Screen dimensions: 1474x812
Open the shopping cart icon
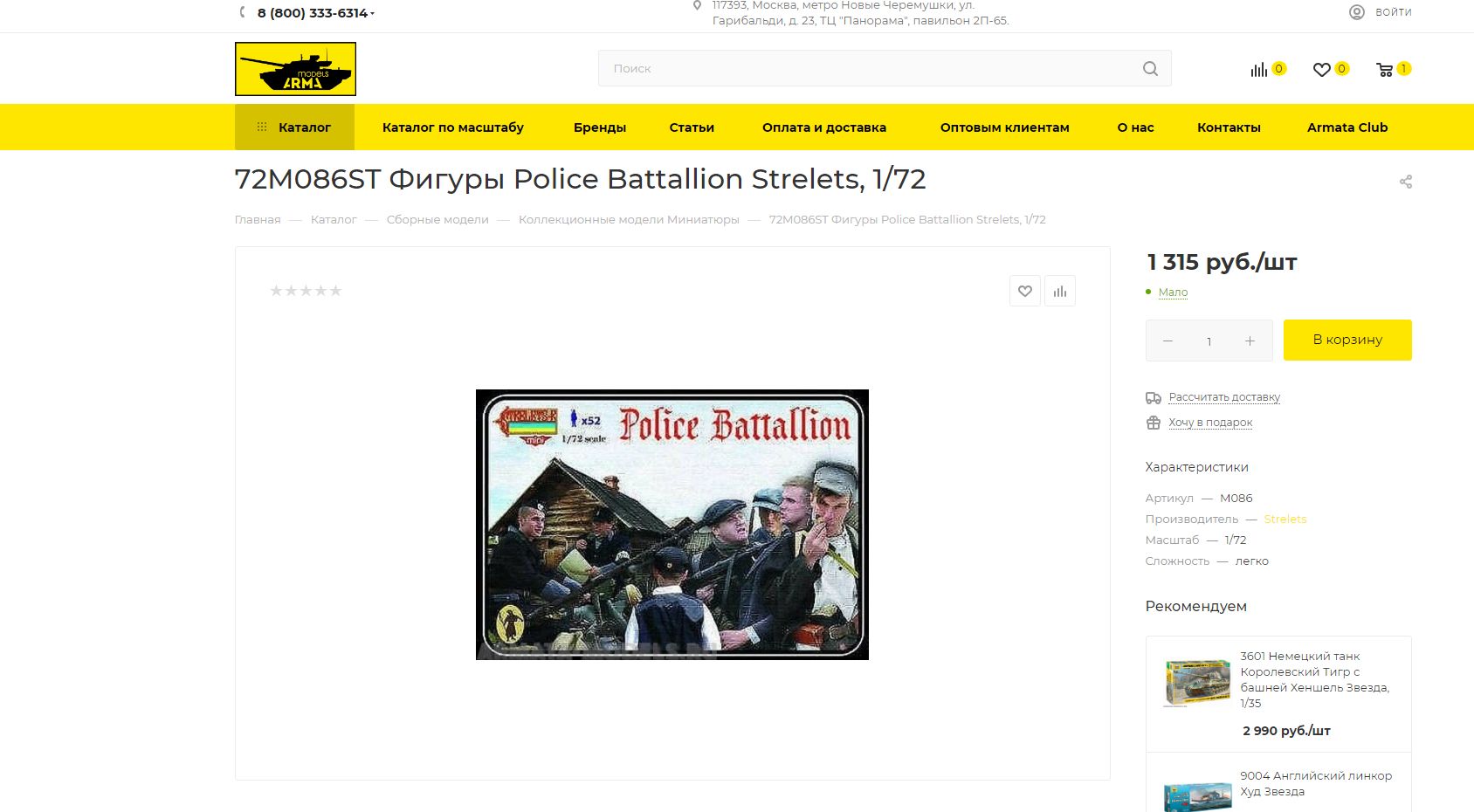(x=1385, y=69)
